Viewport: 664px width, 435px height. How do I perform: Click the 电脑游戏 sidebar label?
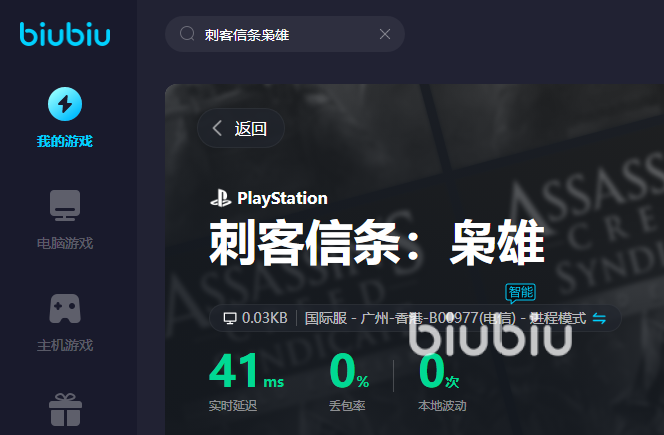(65, 243)
